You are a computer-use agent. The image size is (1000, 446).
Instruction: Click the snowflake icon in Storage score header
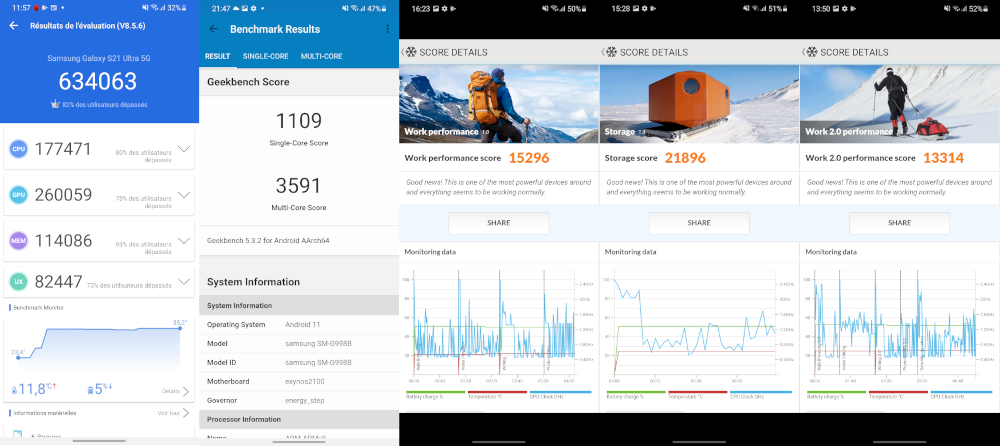pos(612,52)
